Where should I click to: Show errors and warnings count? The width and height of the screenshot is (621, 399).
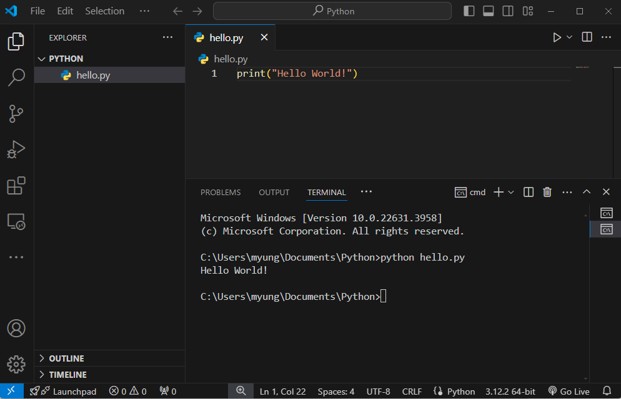point(128,391)
